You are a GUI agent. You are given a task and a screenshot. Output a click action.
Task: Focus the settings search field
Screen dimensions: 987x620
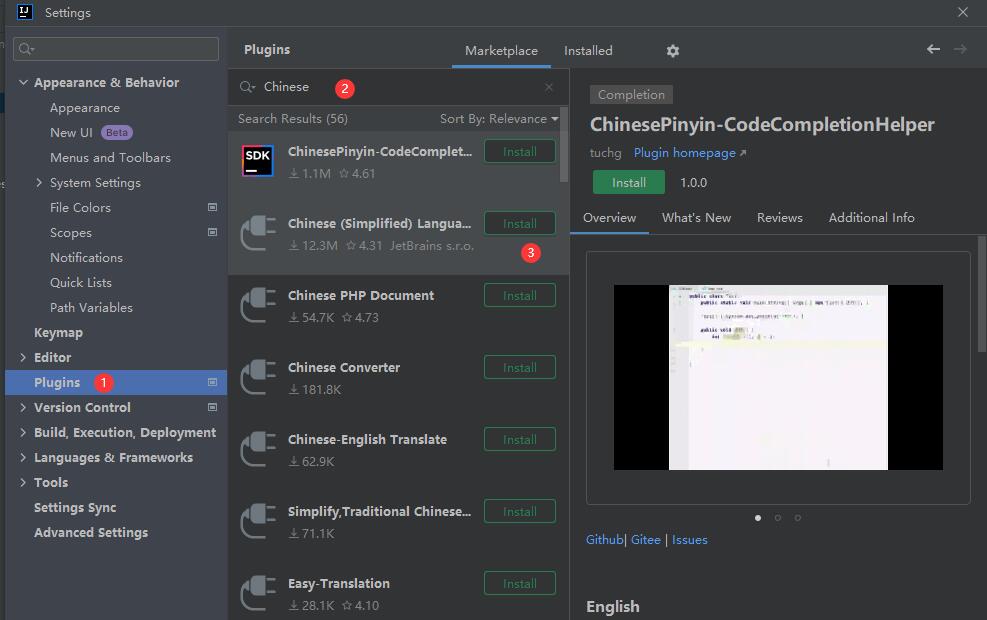point(116,48)
